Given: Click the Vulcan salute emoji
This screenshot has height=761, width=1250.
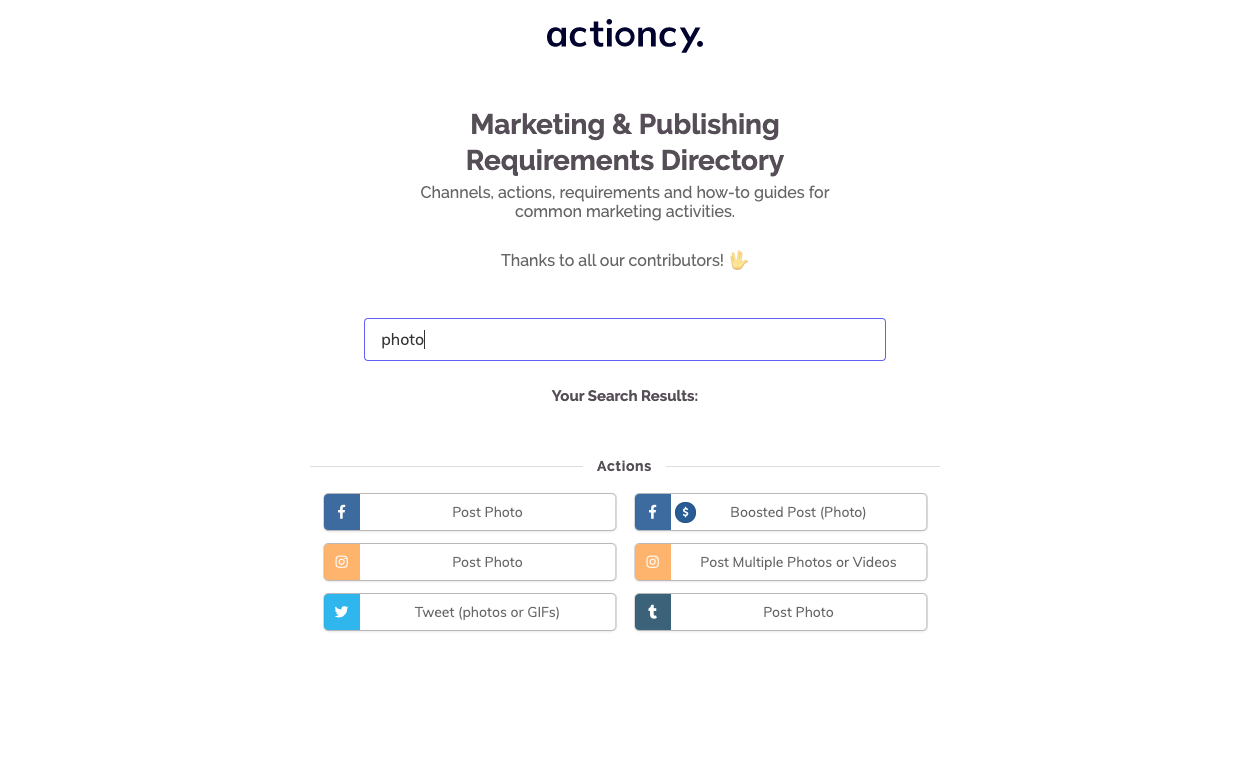Looking at the screenshot, I should coord(739,260).
